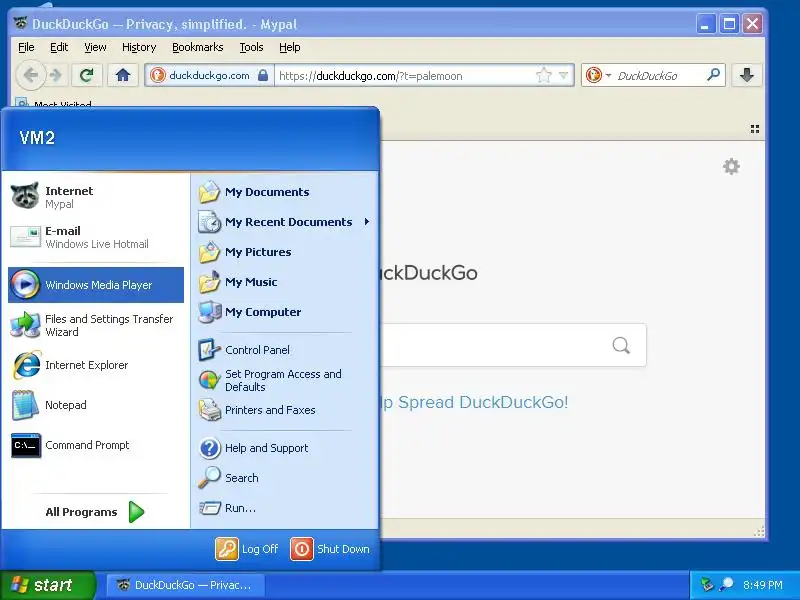
Task: Open Mypal Internet from the Start menu
Action: click(95, 197)
